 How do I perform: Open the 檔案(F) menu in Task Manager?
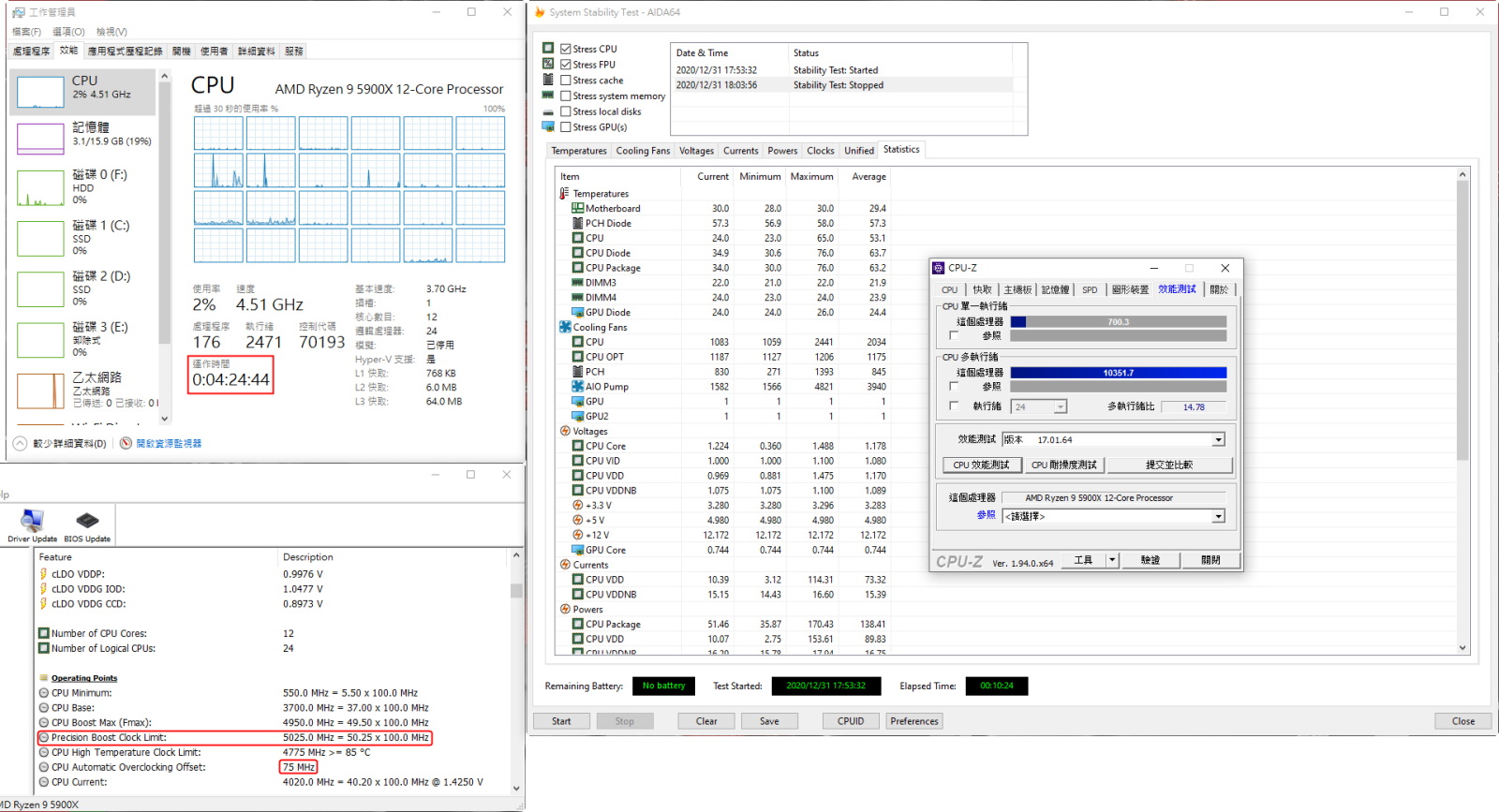pos(27,32)
